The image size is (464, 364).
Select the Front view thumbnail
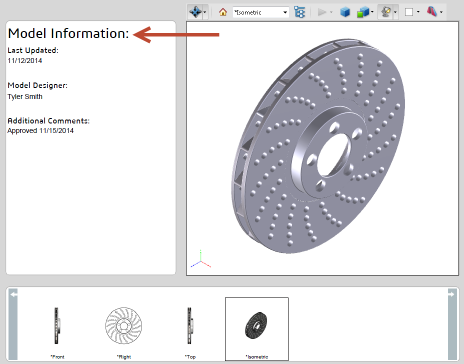point(57,329)
